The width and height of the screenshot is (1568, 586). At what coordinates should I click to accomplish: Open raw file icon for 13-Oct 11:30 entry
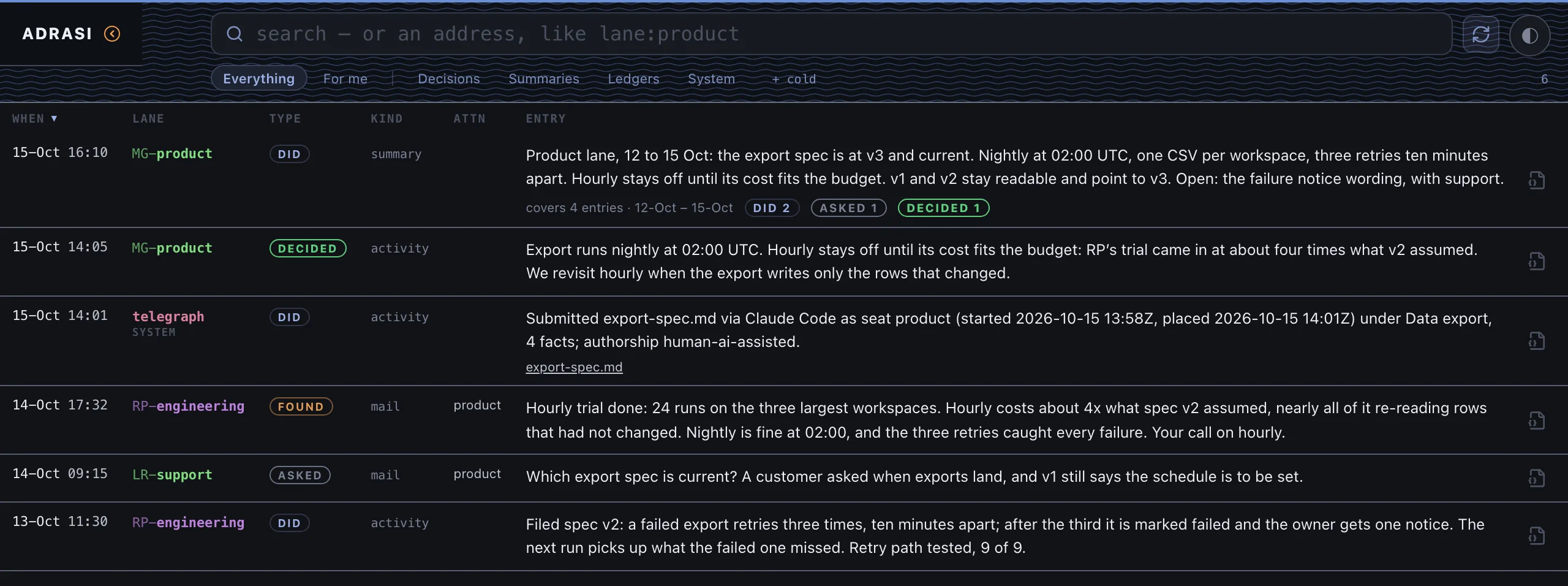(1536, 536)
